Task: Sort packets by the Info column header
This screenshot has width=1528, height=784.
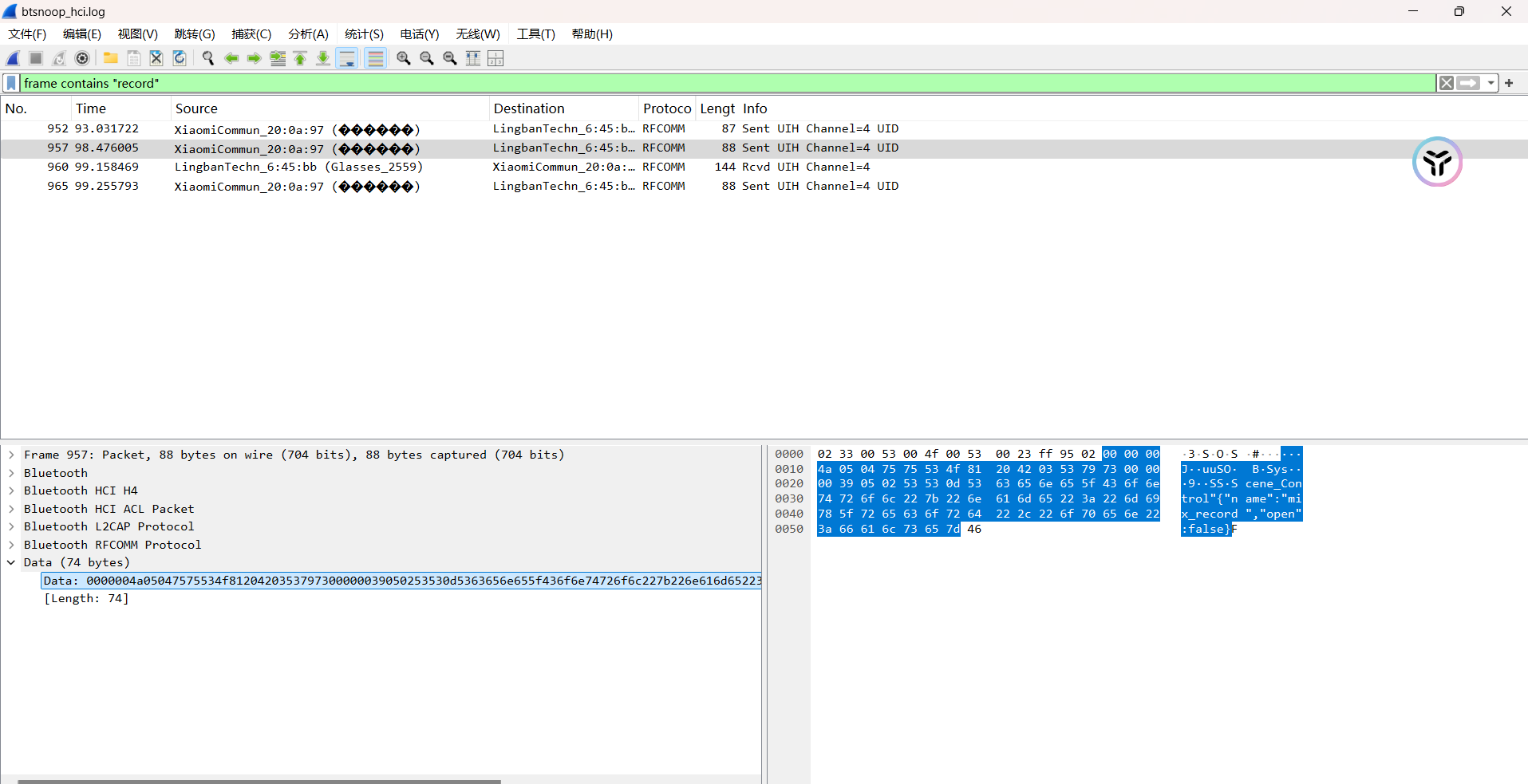Action: (1133, 108)
